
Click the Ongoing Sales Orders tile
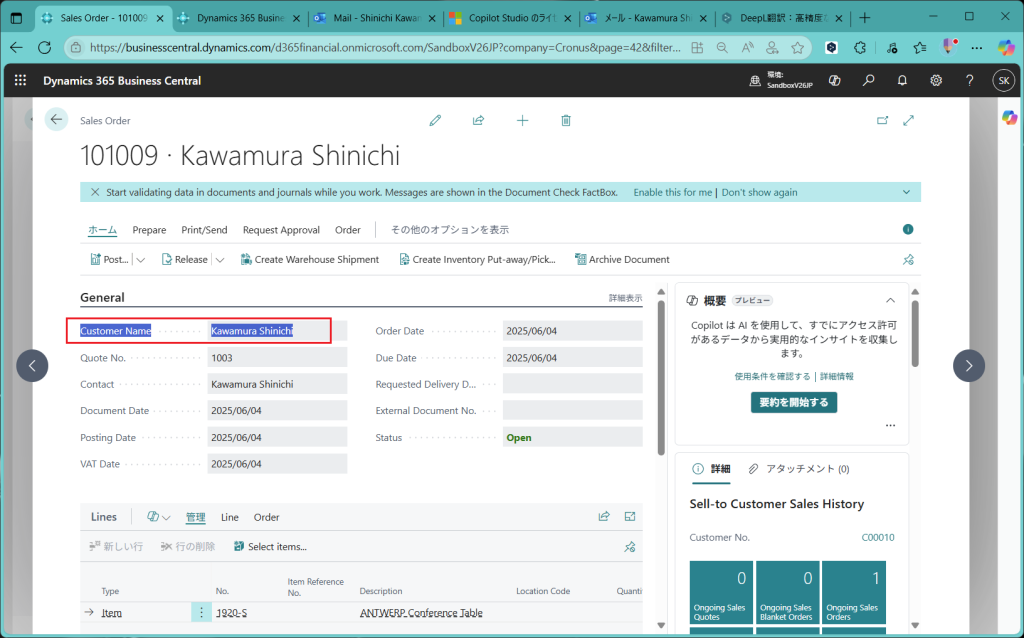(854, 592)
